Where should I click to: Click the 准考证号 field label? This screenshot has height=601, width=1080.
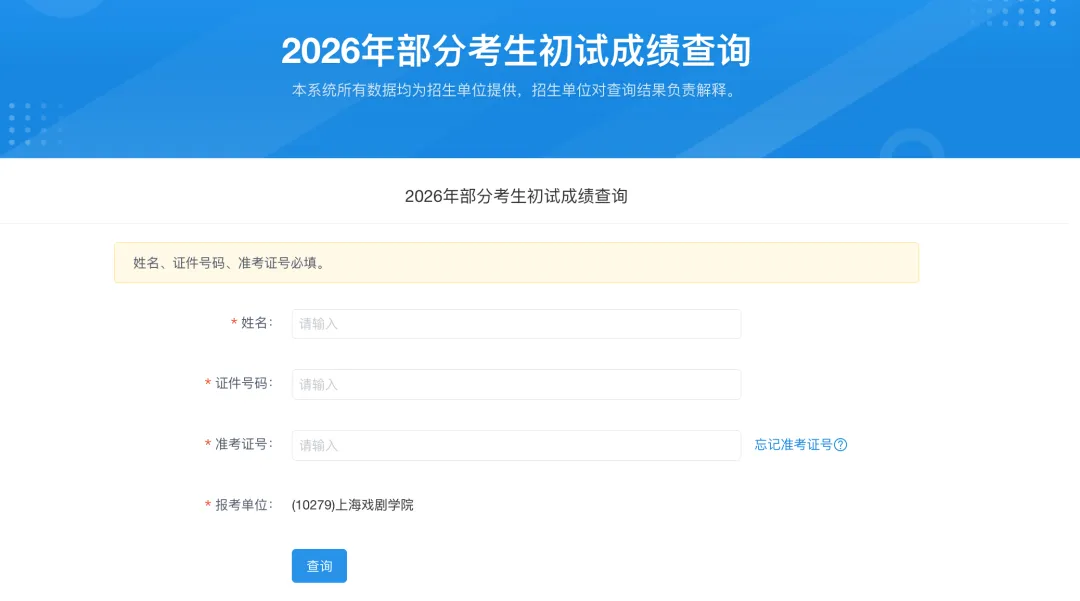point(243,444)
